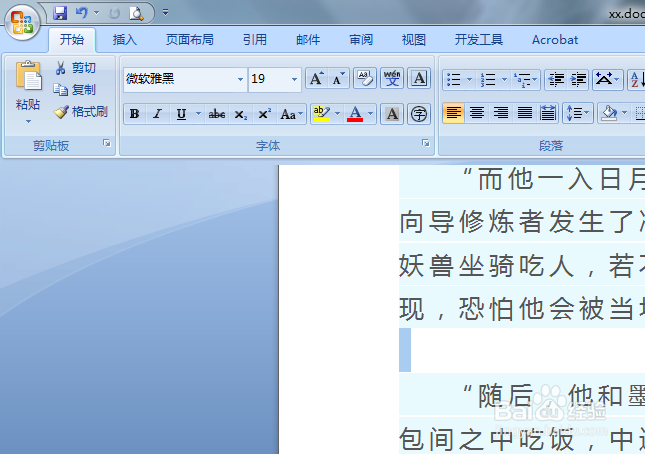
Task: Apply yellow text highlight color
Action: tap(321, 114)
